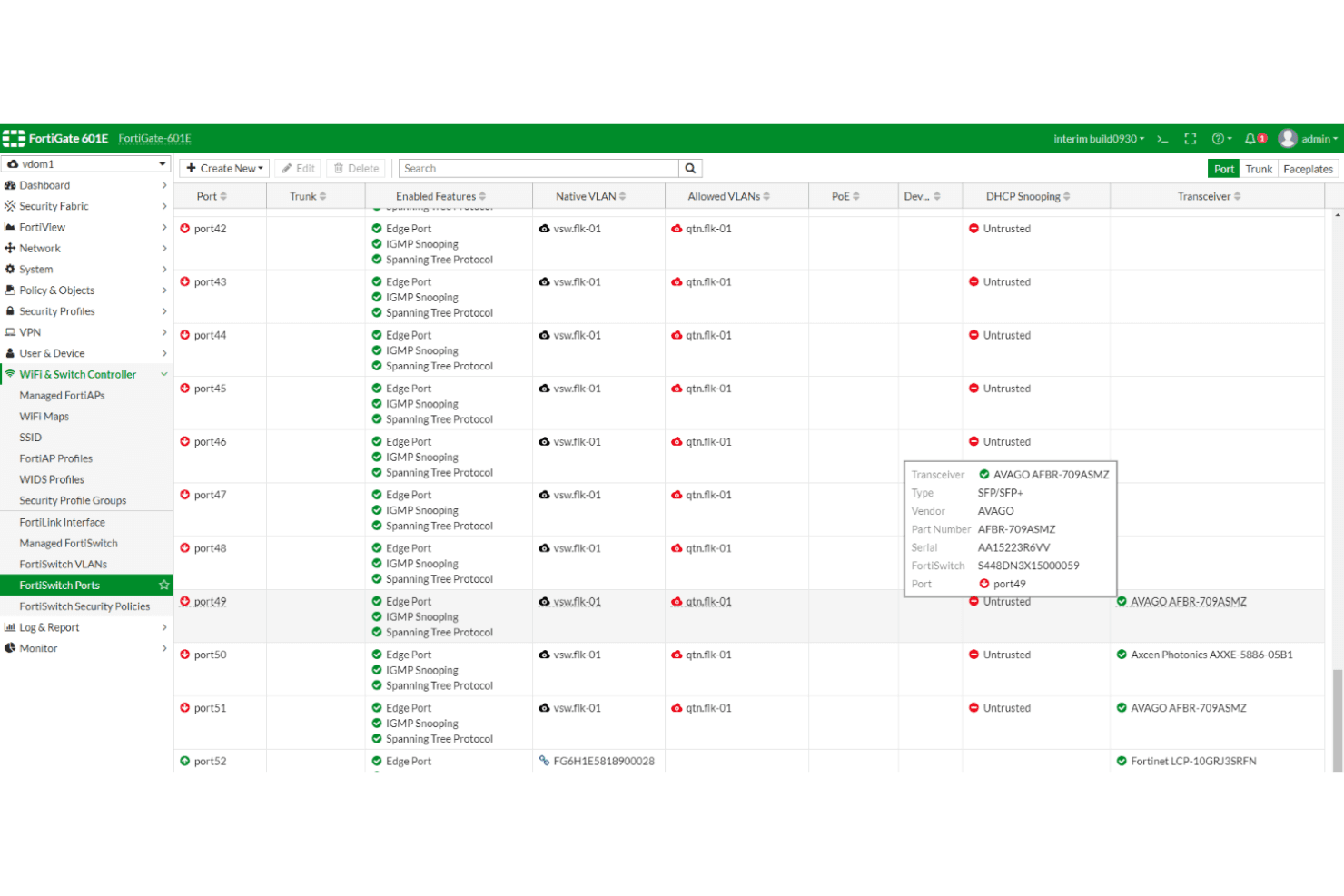Image resolution: width=1344 pixels, height=896 pixels.
Task: Click allowed VLAN icon for port44
Action: click(x=677, y=336)
